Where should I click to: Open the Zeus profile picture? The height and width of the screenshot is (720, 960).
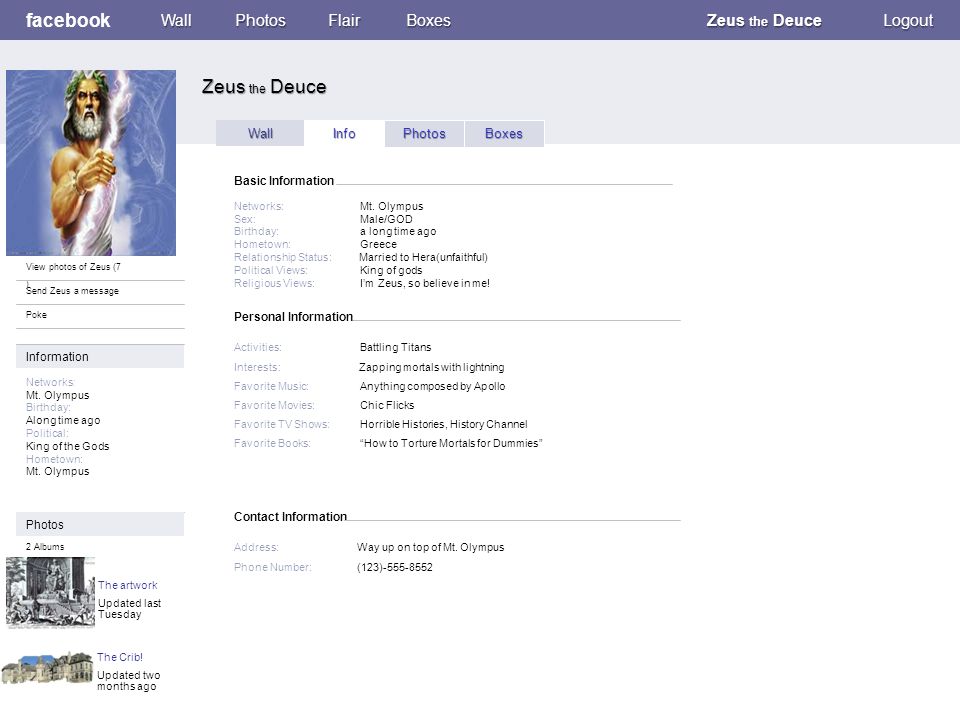pyautogui.click(x=91, y=163)
